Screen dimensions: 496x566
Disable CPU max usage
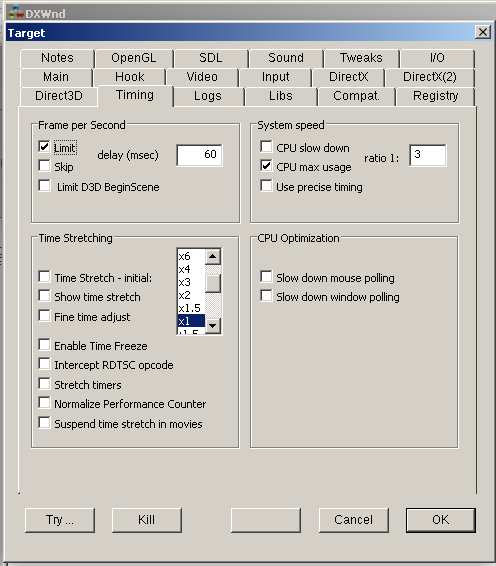click(x=266, y=166)
